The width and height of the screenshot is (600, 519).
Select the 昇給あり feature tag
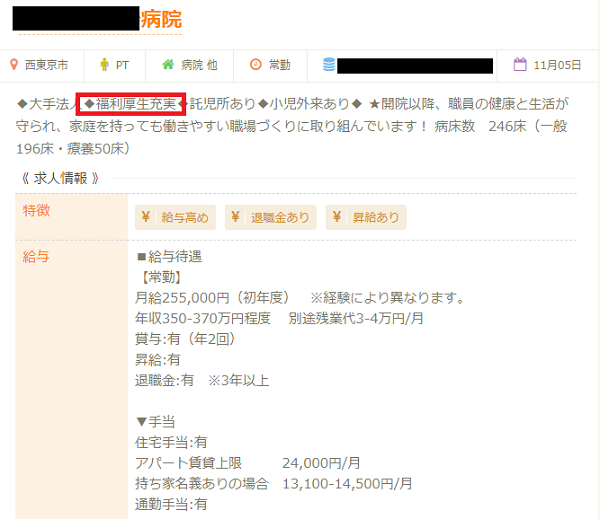(x=366, y=217)
